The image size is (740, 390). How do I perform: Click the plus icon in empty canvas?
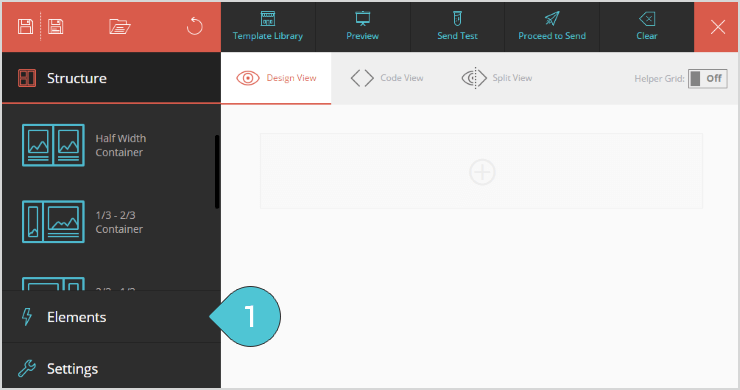(482, 172)
